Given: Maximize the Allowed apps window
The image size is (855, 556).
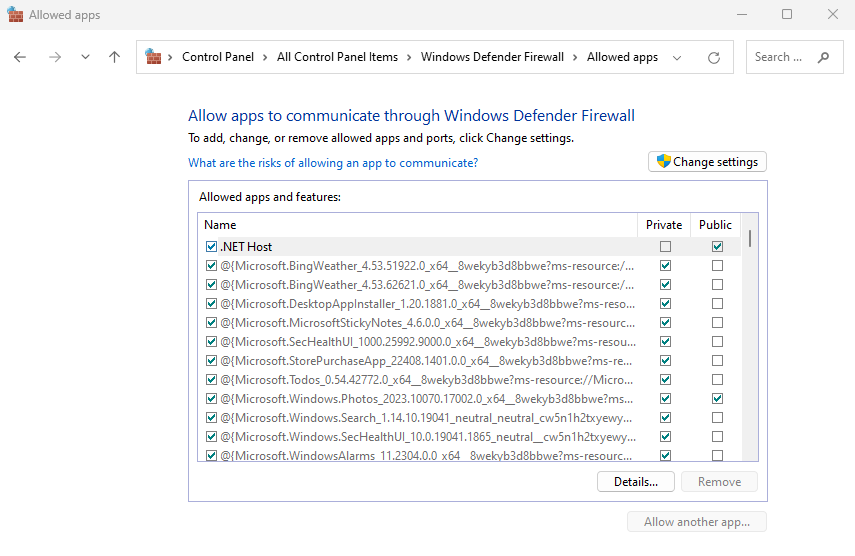Looking at the screenshot, I should [x=787, y=14].
